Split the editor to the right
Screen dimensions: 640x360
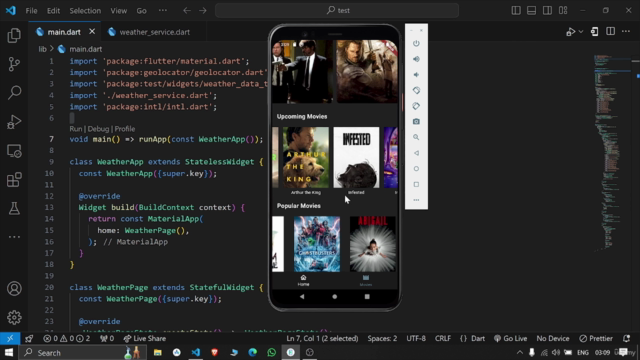(610, 32)
